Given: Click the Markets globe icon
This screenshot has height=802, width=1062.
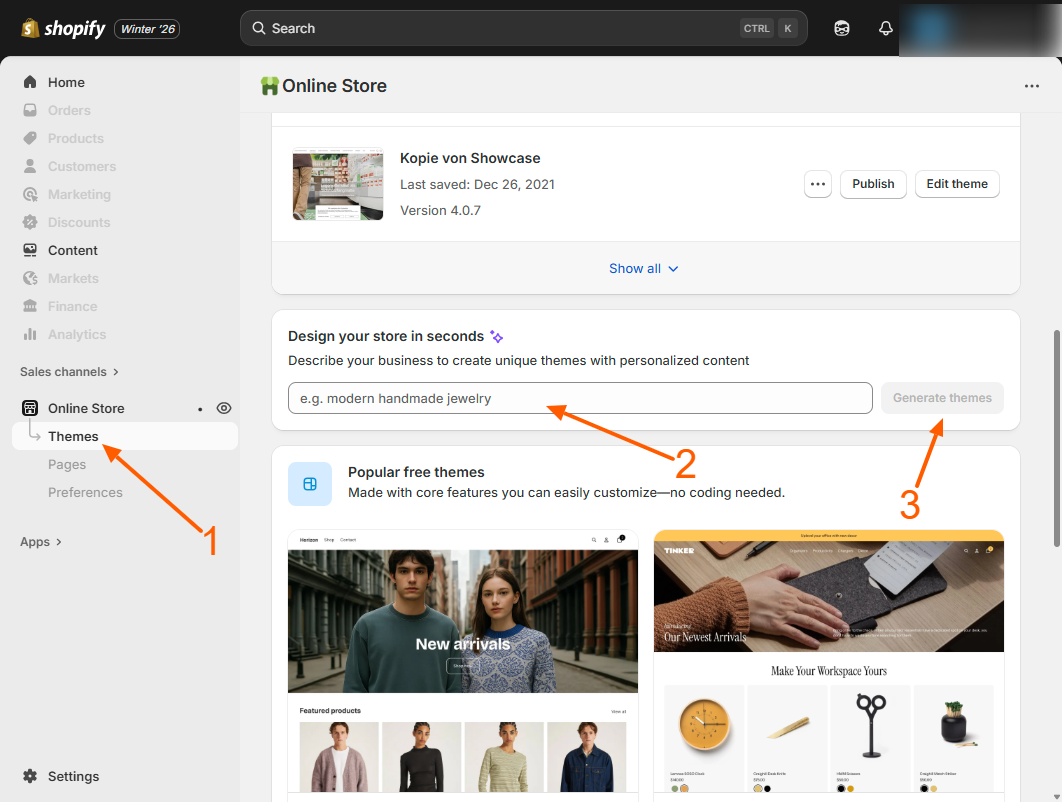Looking at the screenshot, I should [30, 278].
